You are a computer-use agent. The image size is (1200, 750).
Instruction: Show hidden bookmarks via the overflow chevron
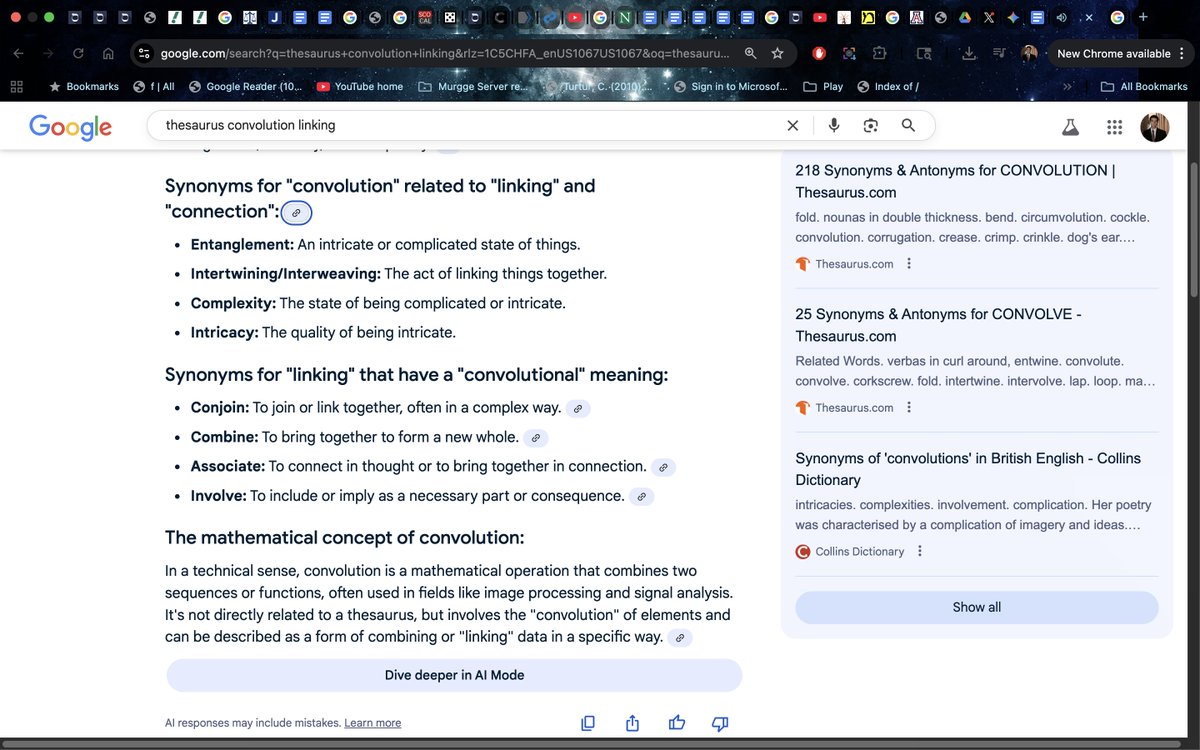point(1067,87)
